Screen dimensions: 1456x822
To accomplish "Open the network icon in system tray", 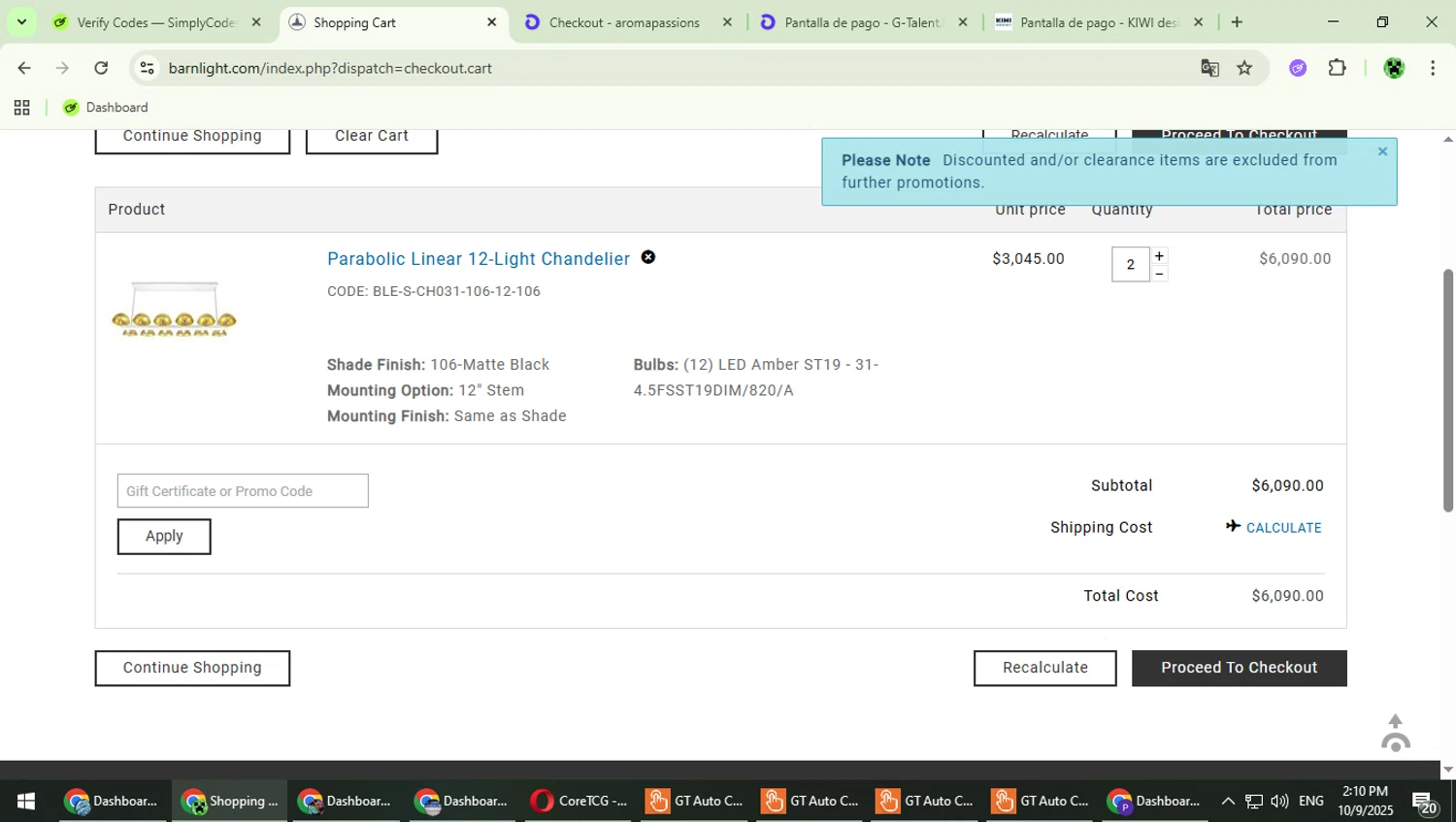I will 1254,801.
